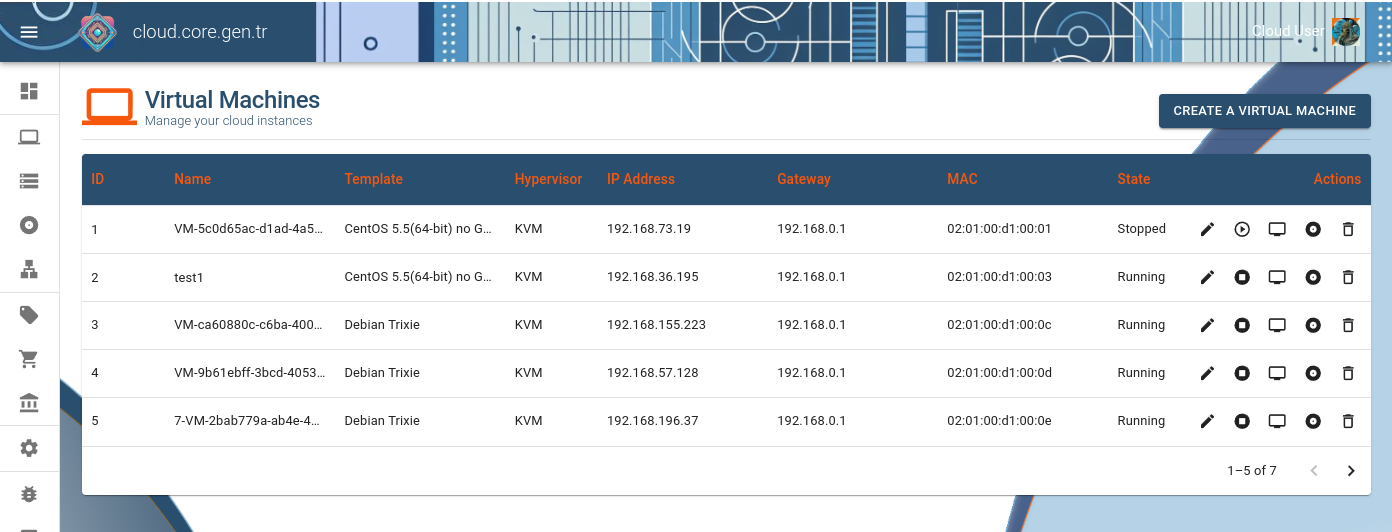Open the settings gear in sidebar
Screen dimensions: 1392x532
click(29, 448)
